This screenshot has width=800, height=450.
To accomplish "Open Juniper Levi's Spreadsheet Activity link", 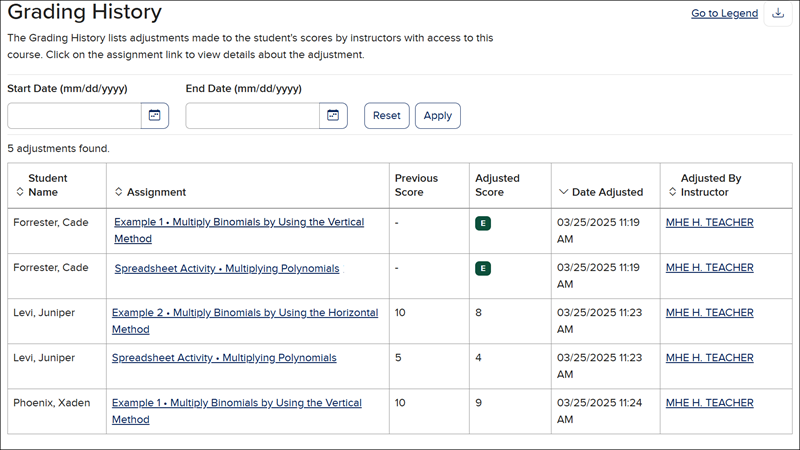I will (x=224, y=358).
